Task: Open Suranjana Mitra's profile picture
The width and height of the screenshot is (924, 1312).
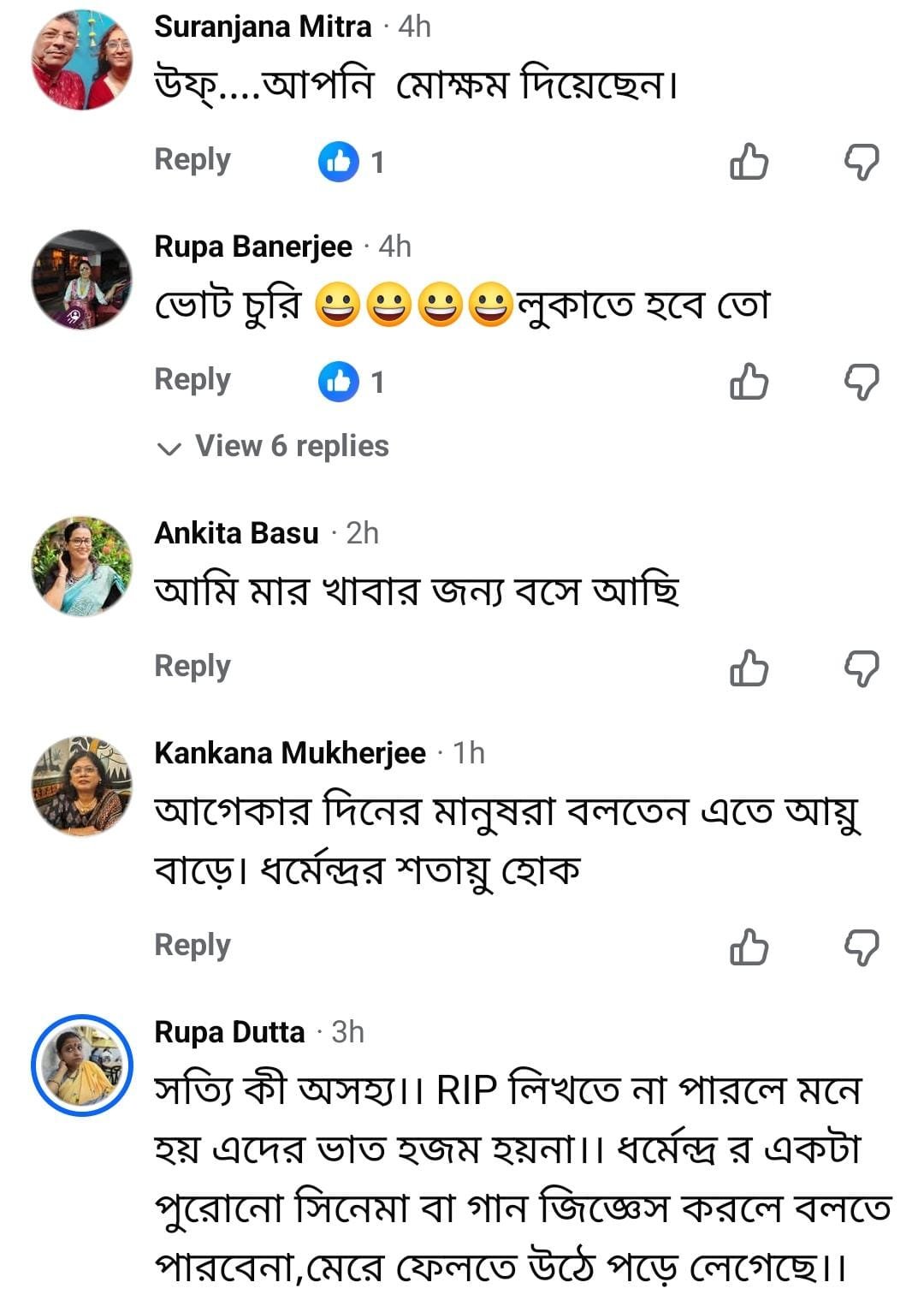Action: tap(82, 60)
